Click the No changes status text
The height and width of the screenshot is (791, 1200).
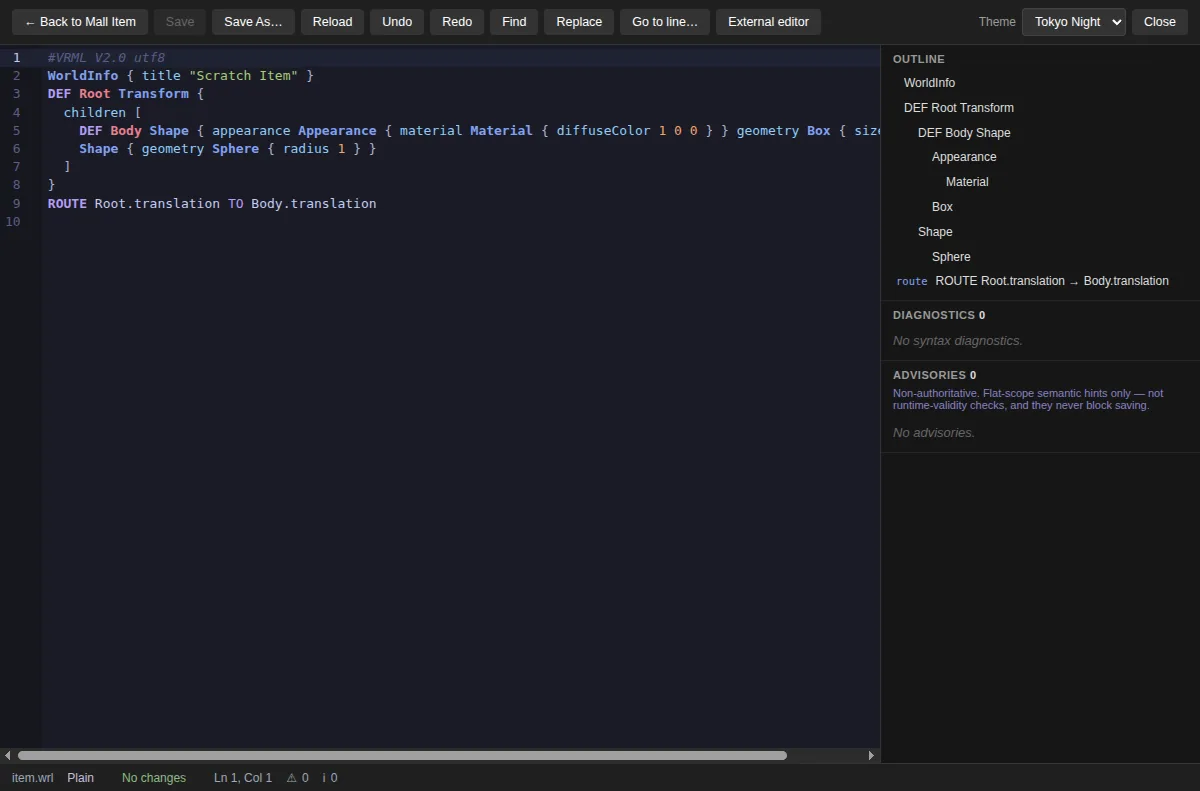point(154,778)
